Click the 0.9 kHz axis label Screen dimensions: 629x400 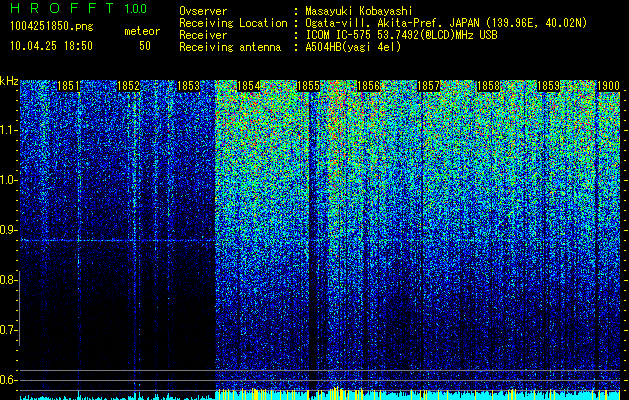[8, 230]
